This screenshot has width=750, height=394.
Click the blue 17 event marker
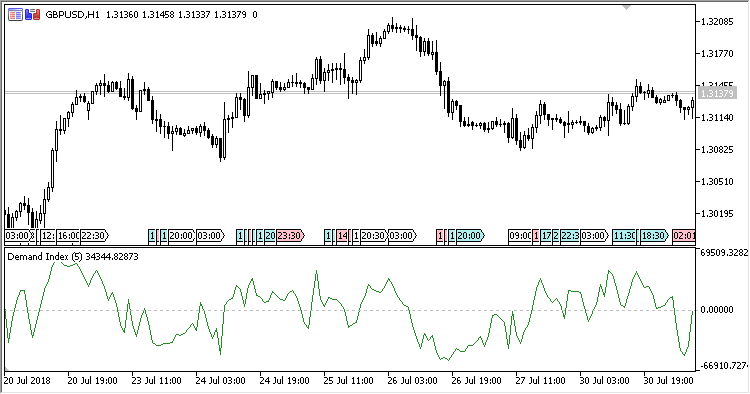coord(546,236)
